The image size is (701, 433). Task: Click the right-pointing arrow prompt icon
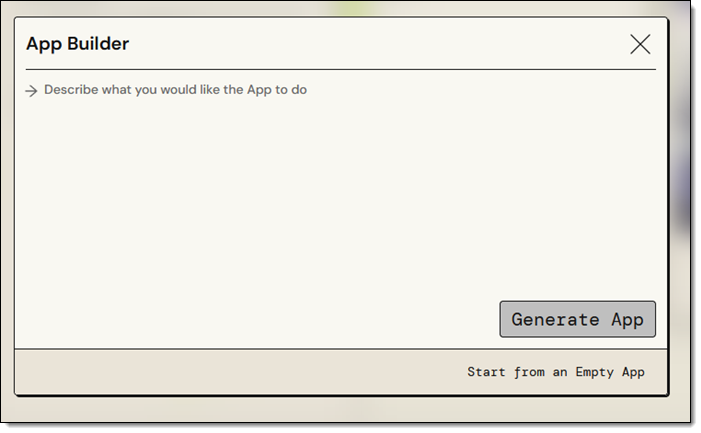click(x=31, y=91)
